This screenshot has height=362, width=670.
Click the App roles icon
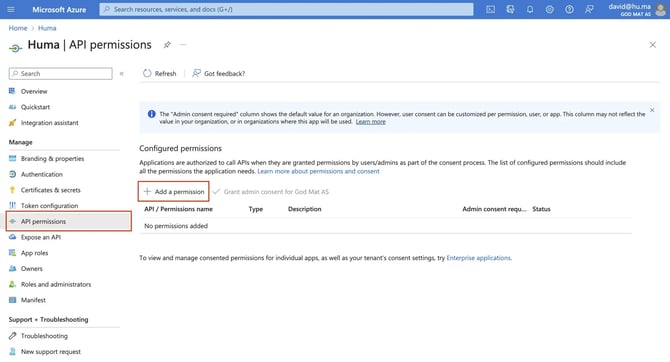pyautogui.click(x=12, y=253)
